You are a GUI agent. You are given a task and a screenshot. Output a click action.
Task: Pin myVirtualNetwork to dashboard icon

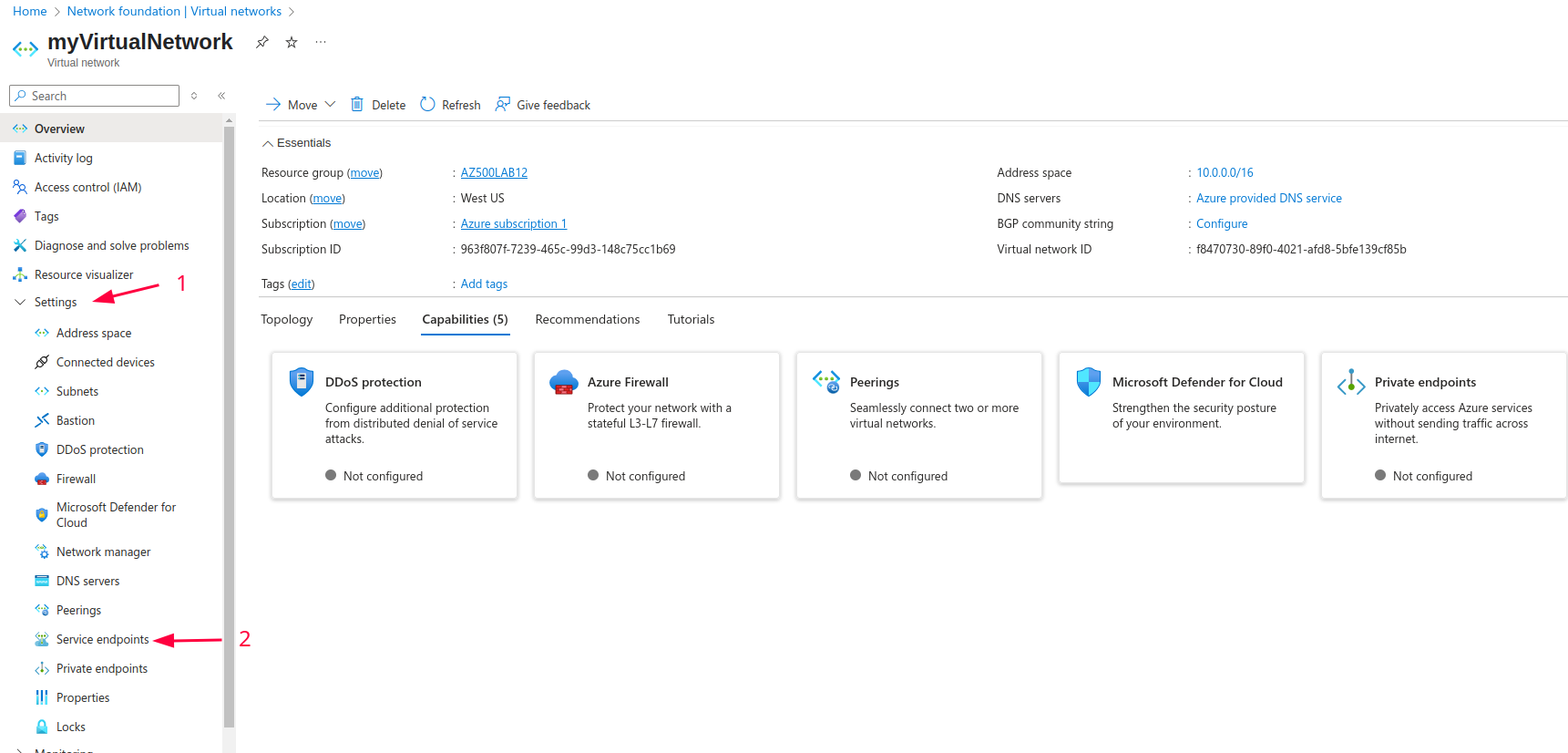click(x=262, y=42)
